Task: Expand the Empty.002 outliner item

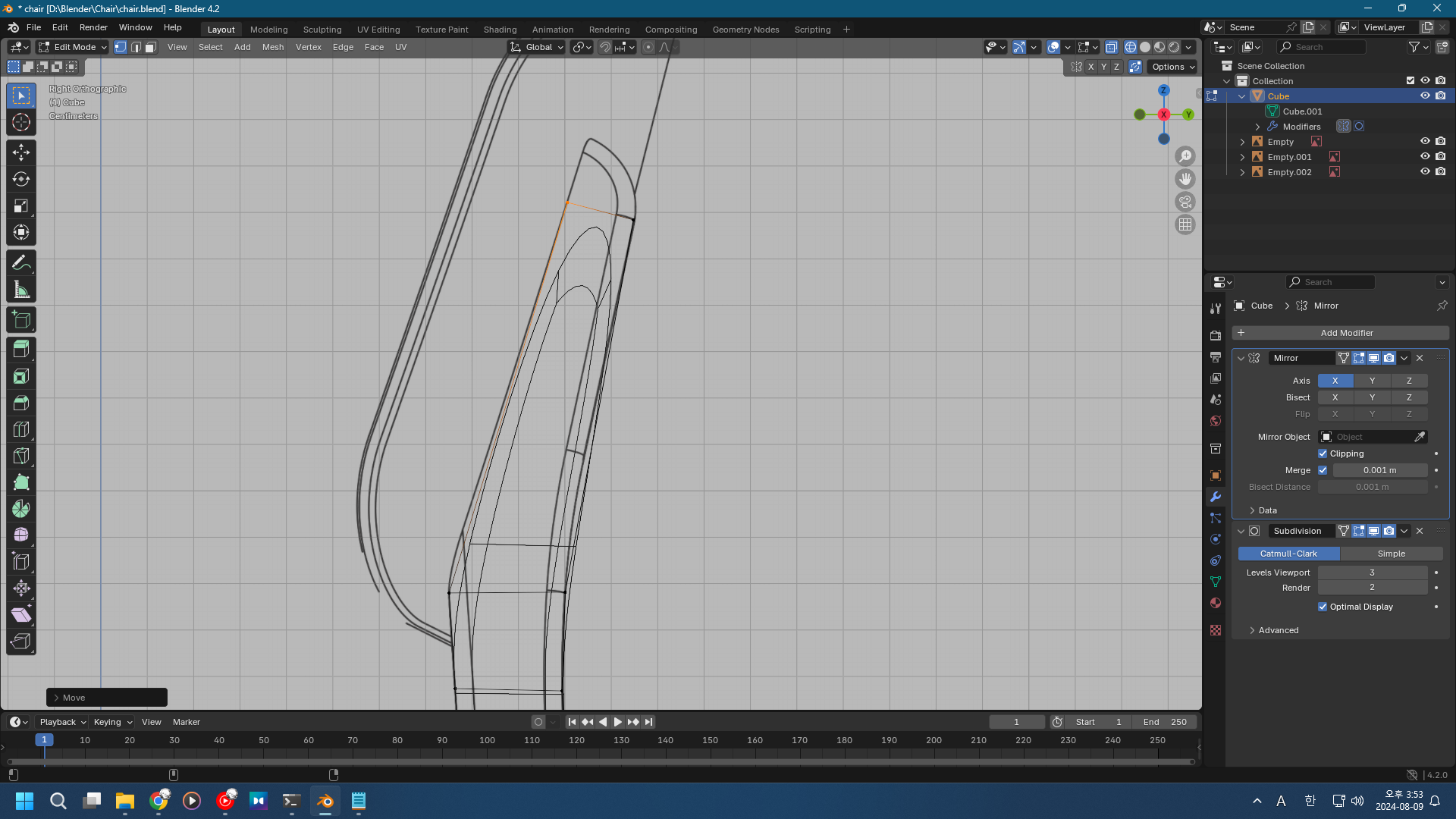Action: point(1242,172)
